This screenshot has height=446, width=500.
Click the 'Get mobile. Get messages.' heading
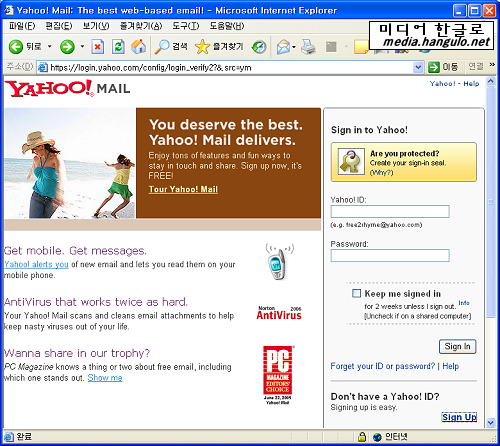click(75, 250)
